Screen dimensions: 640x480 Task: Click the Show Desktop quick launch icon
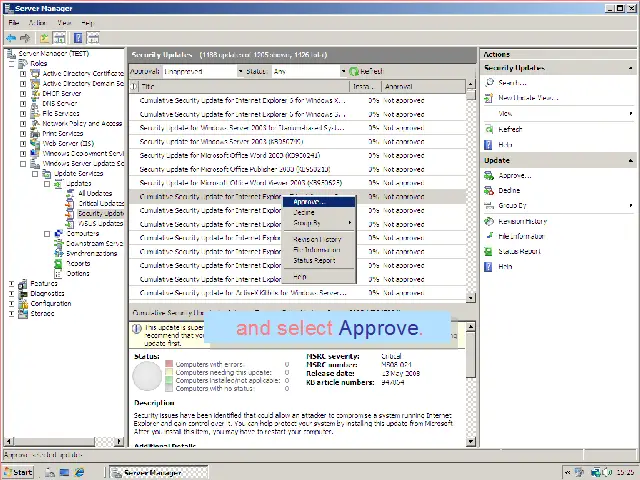(x=64, y=472)
